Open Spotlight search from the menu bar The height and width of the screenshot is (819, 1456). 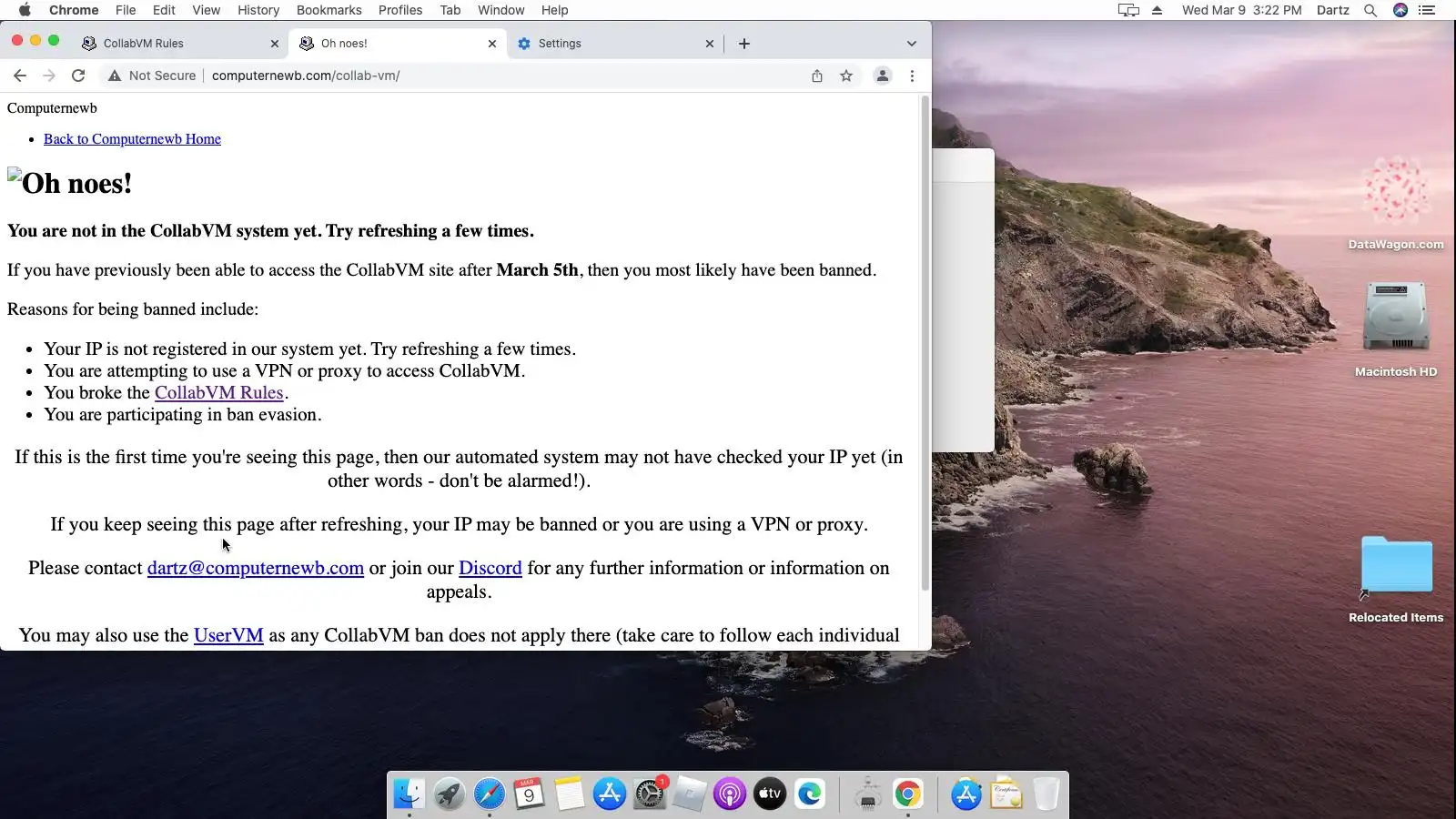pos(1370,10)
